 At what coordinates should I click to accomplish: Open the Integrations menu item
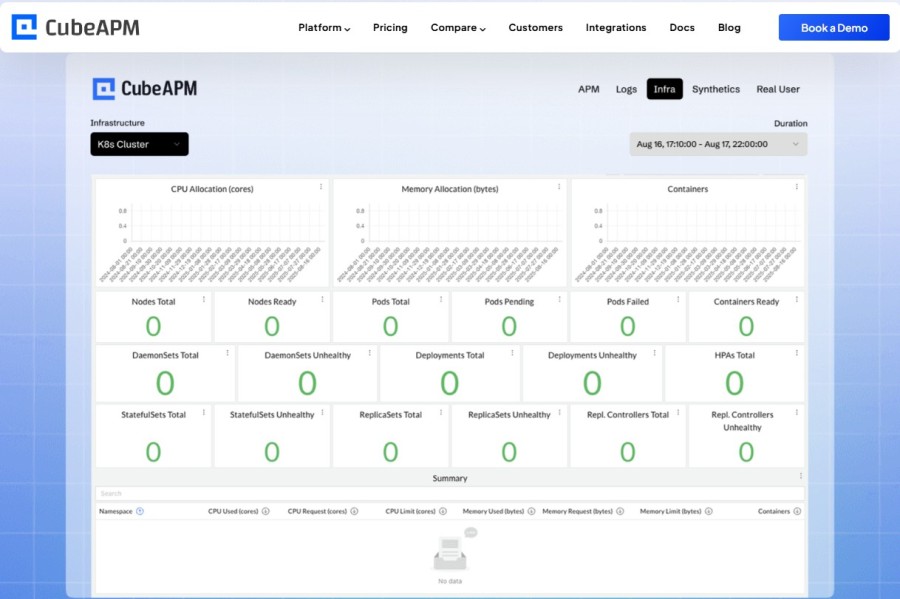point(616,28)
